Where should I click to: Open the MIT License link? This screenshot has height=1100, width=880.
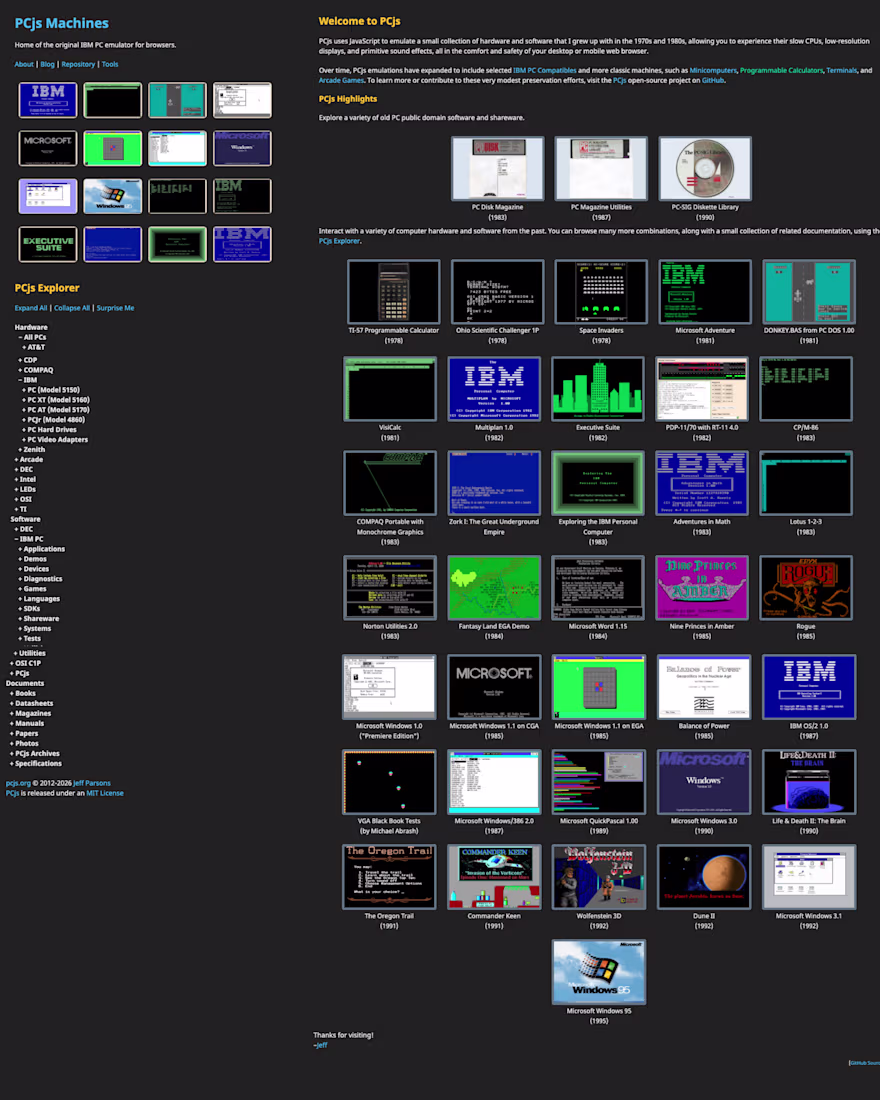point(105,793)
